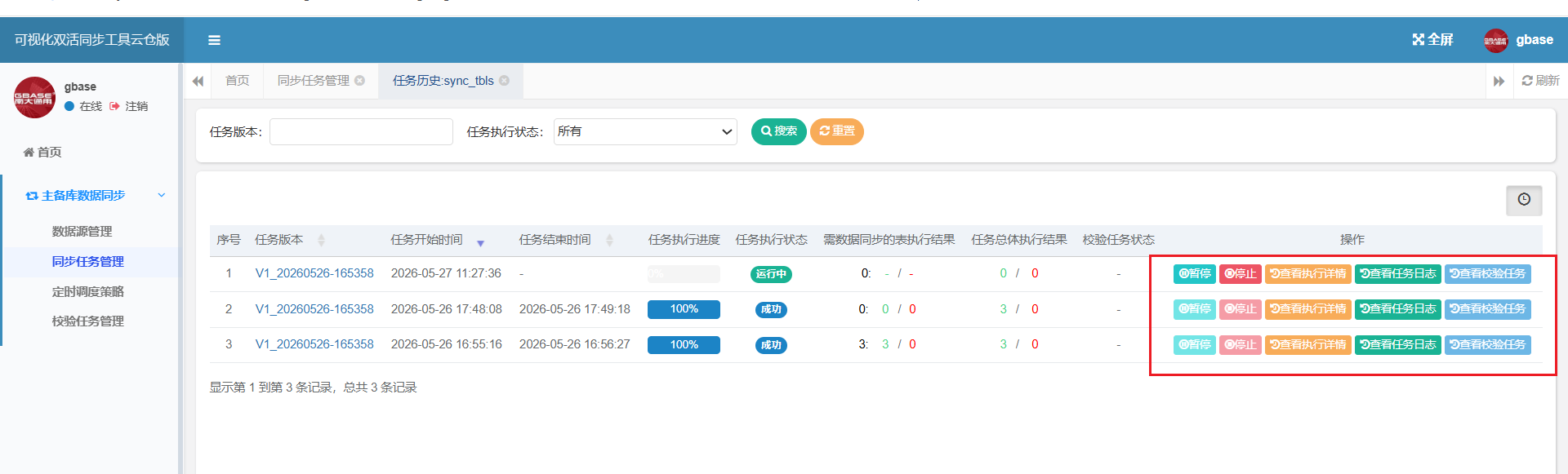This screenshot has height=474, width=1568.
Task: Click the 任务版本 input field
Action: pyautogui.click(x=361, y=132)
